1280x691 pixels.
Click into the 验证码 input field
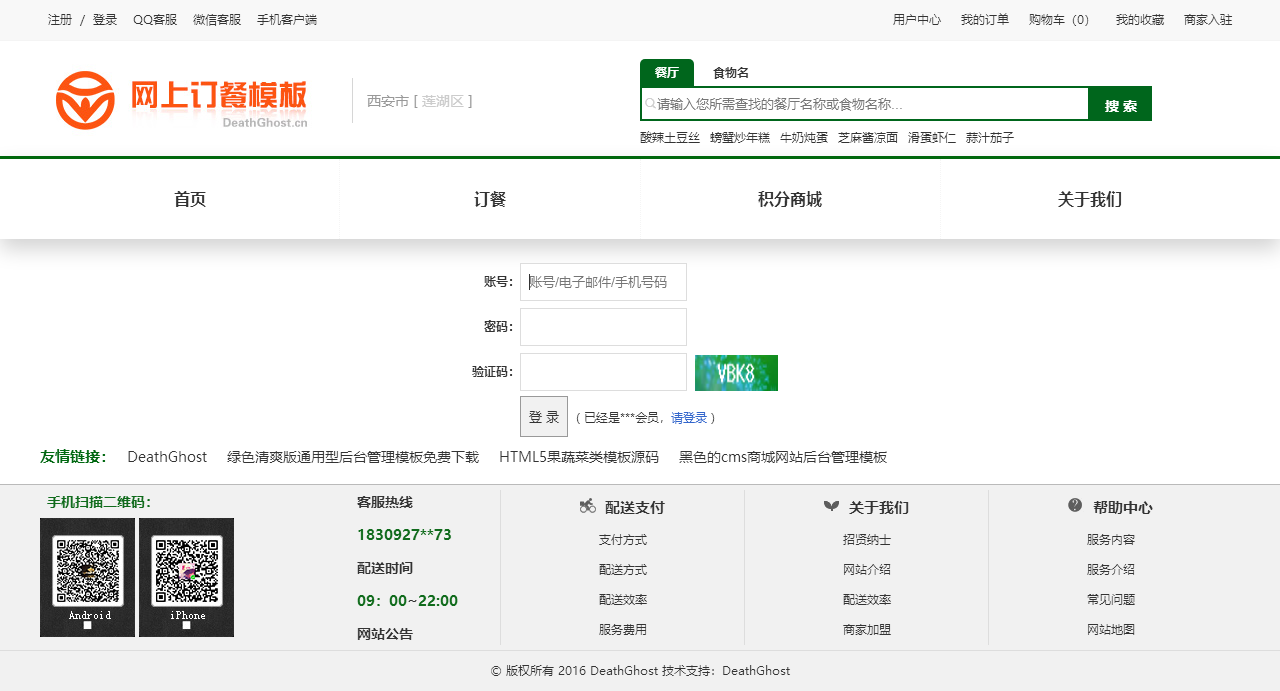[x=603, y=372]
